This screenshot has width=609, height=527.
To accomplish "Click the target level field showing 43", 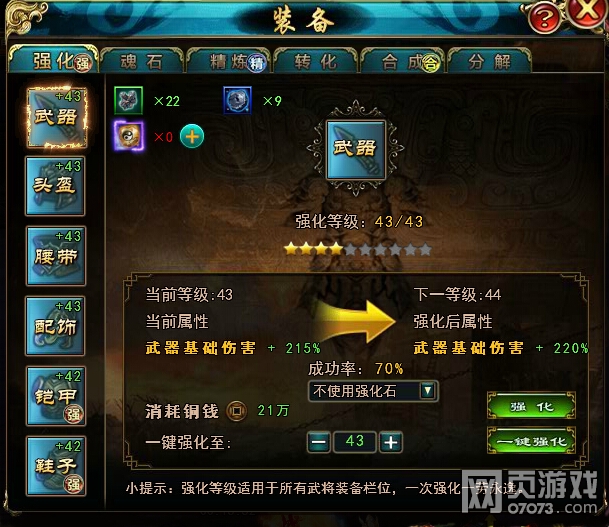I will click(x=355, y=442).
